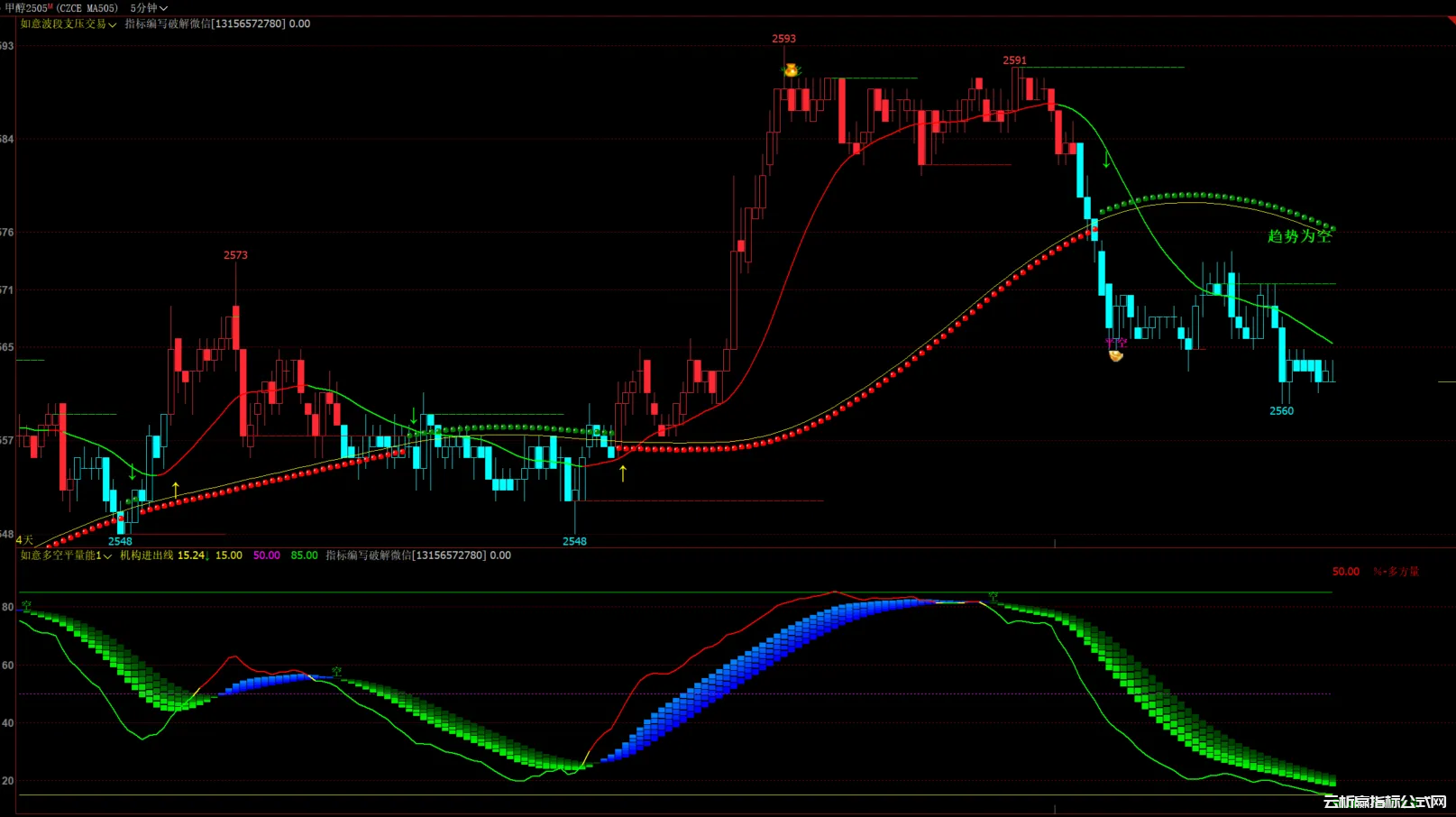Click the 趋势为空 trend label
Screen dimensions: 1456x817
pos(1298,236)
